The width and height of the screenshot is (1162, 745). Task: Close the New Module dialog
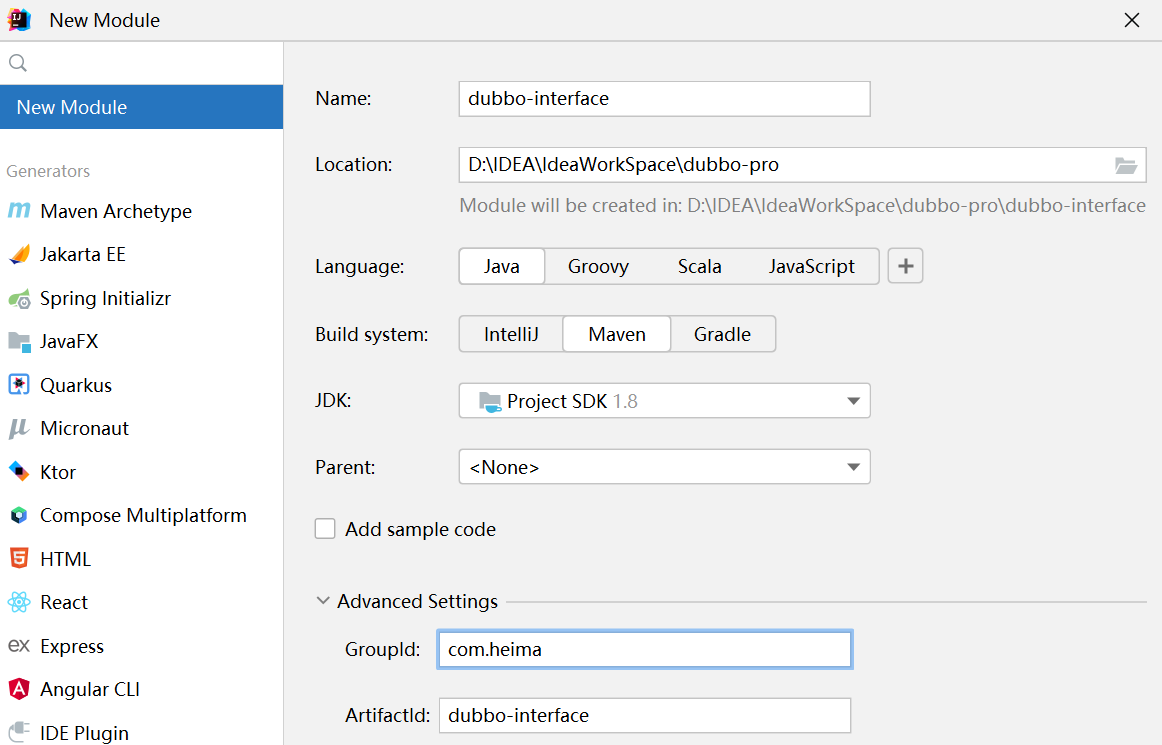click(x=1132, y=20)
